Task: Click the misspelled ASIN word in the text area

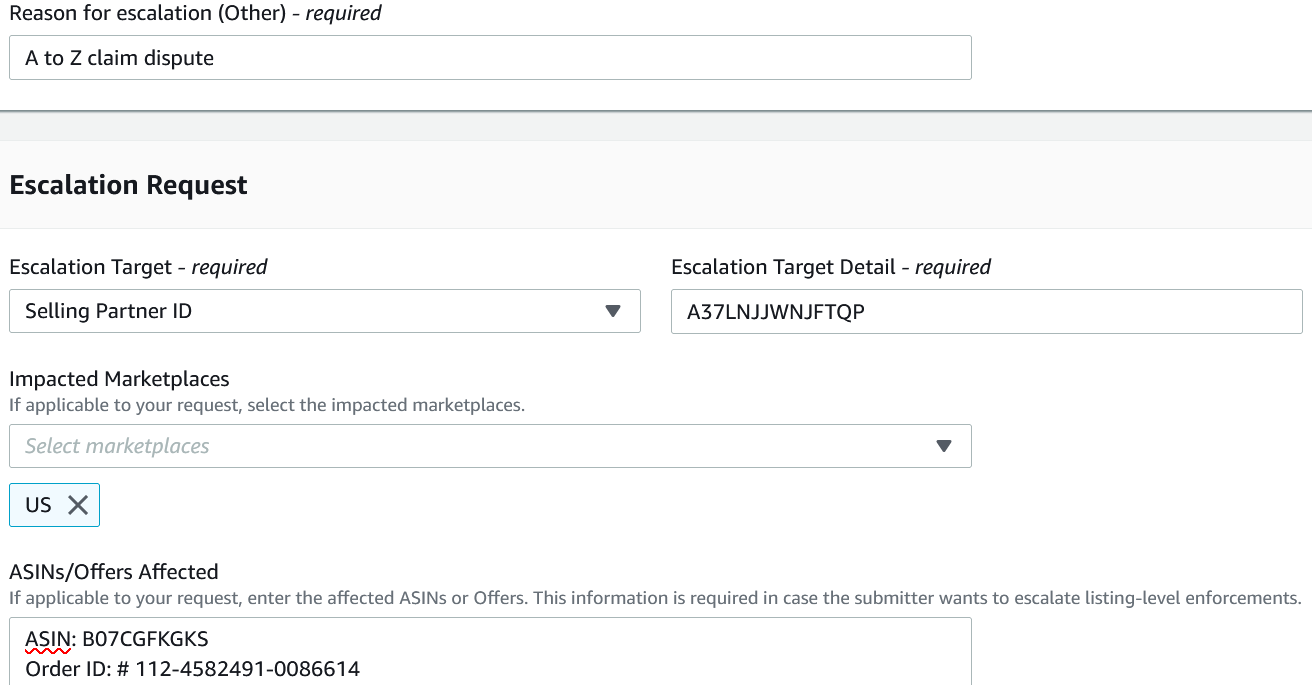Action: pos(45,639)
